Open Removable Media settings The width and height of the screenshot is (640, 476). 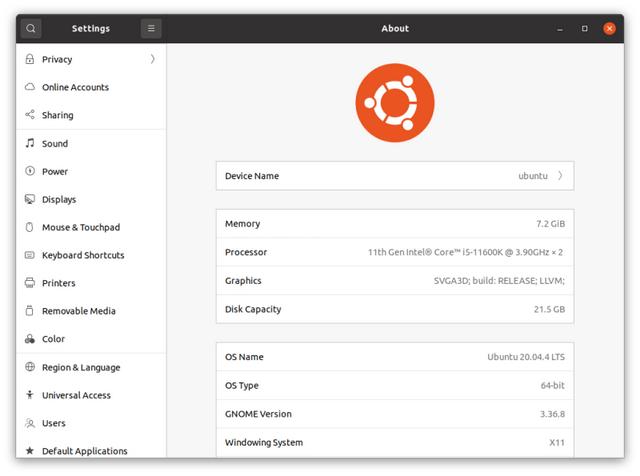click(x=91, y=311)
